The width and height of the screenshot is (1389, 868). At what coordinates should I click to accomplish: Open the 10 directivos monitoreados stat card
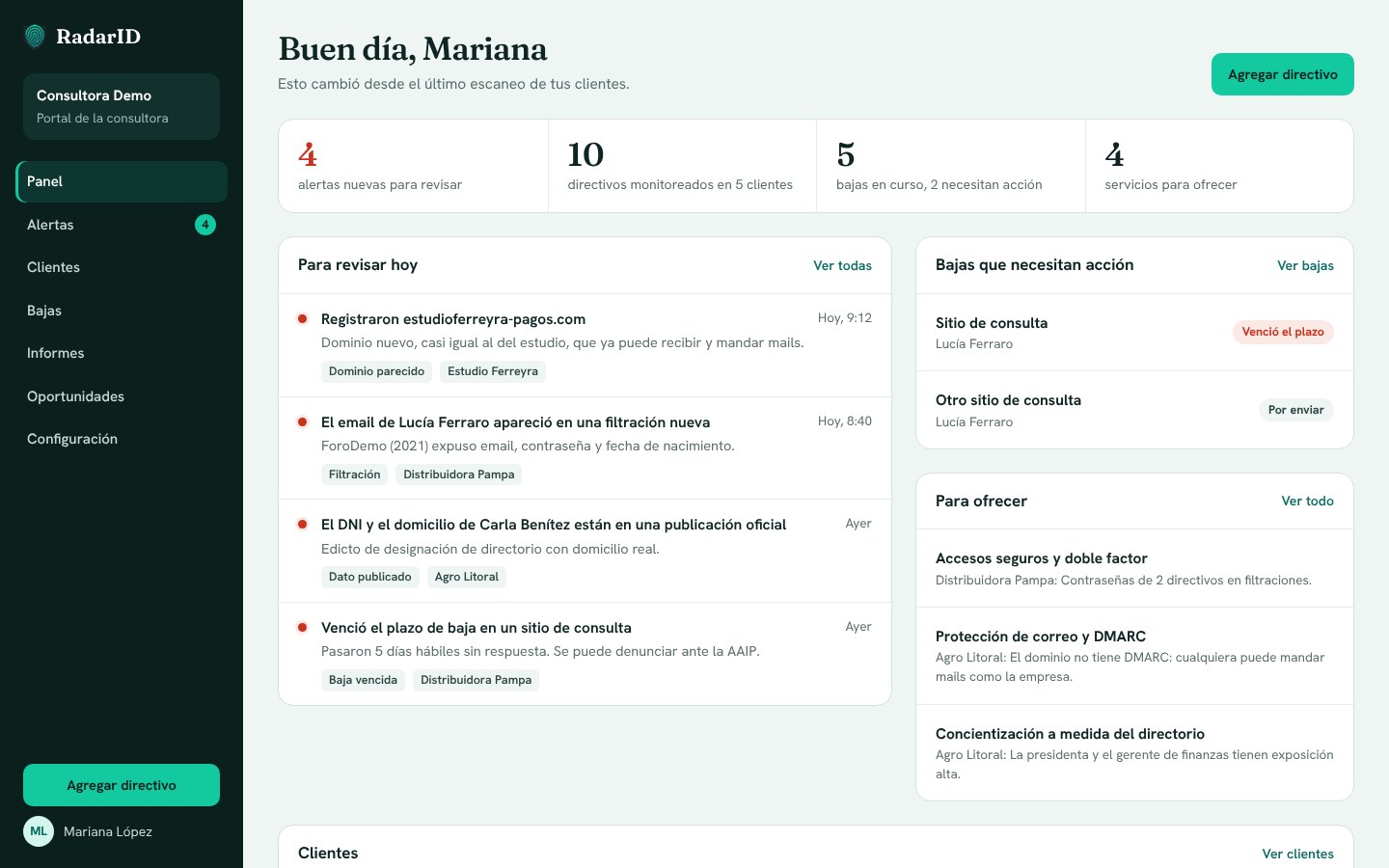[682, 166]
